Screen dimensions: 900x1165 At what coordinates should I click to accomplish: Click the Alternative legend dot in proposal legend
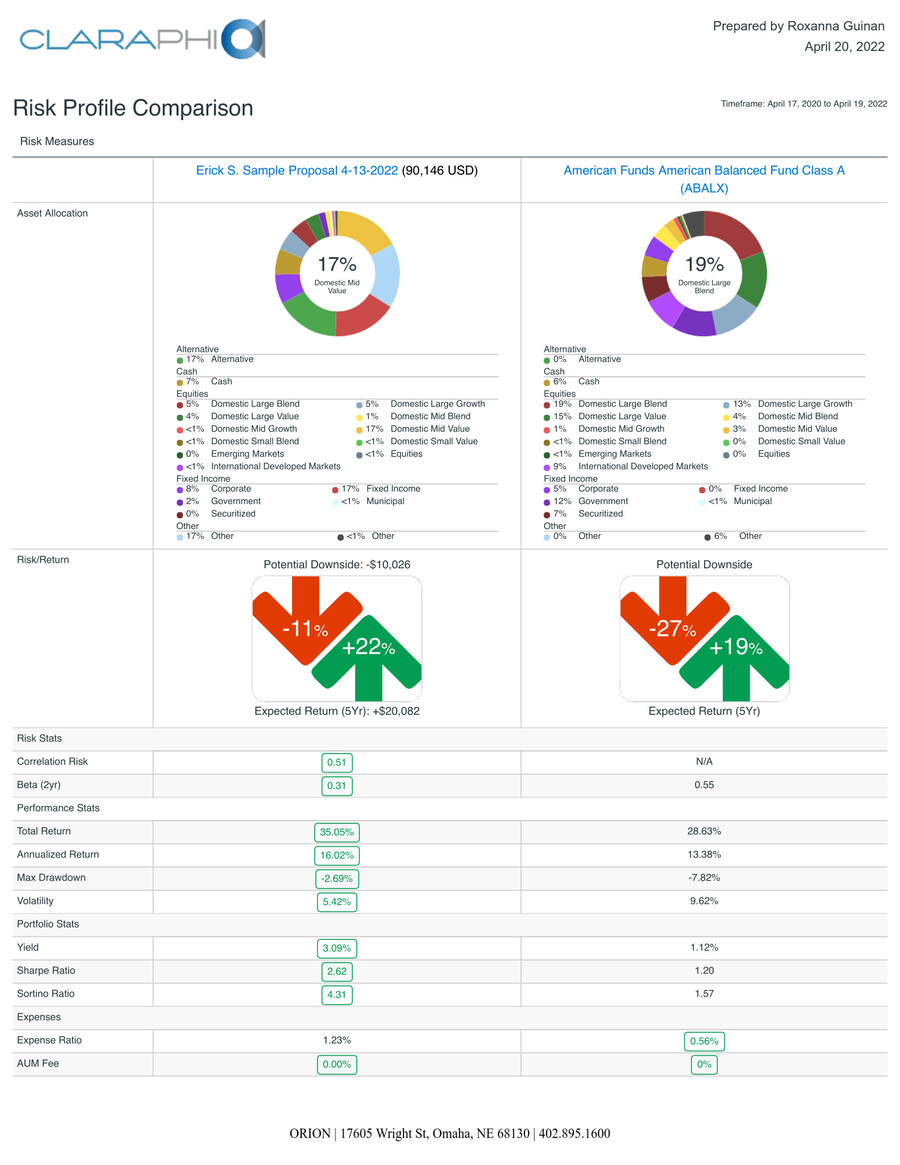click(x=181, y=359)
